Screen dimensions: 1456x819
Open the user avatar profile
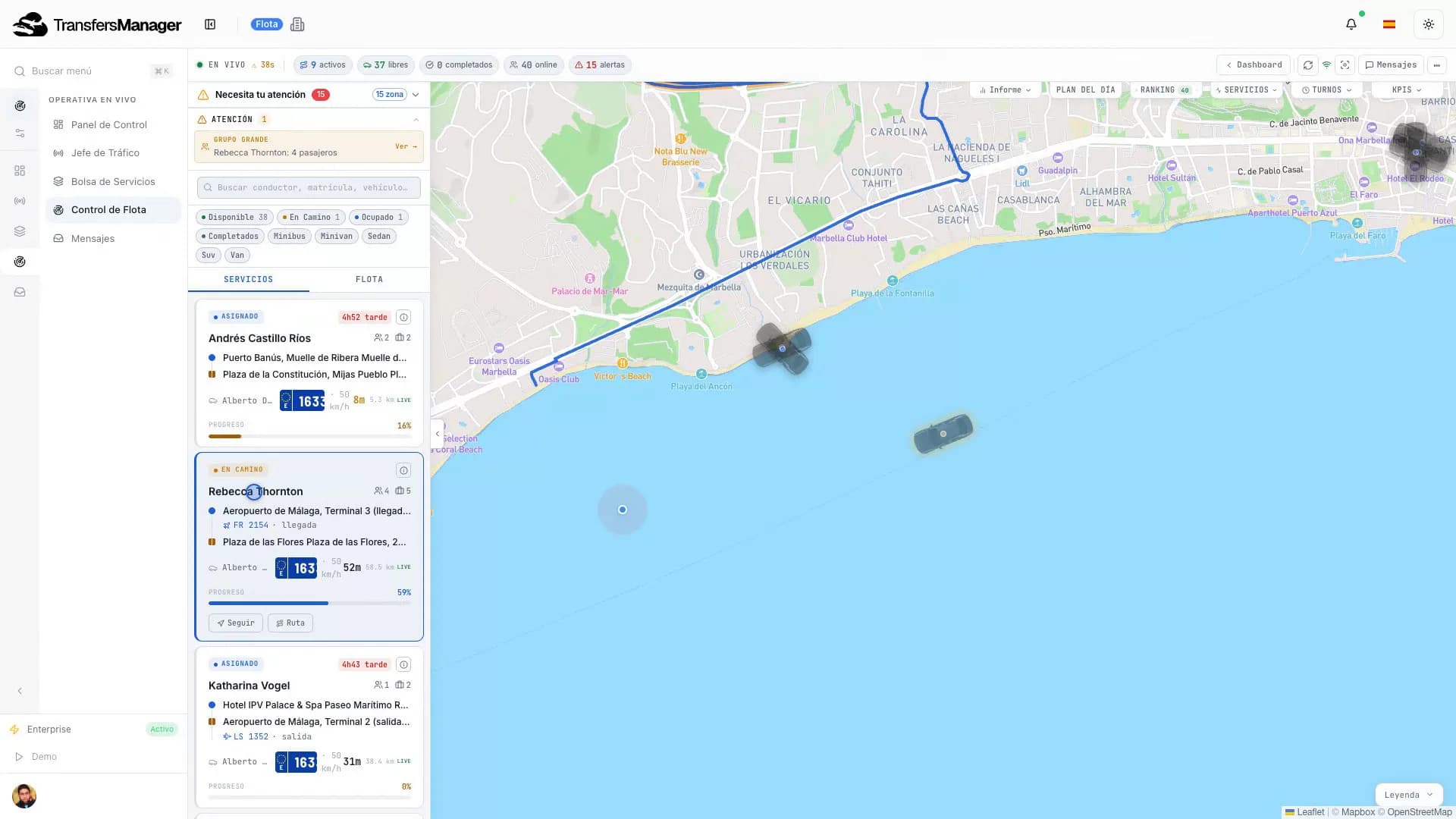point(24,795)
